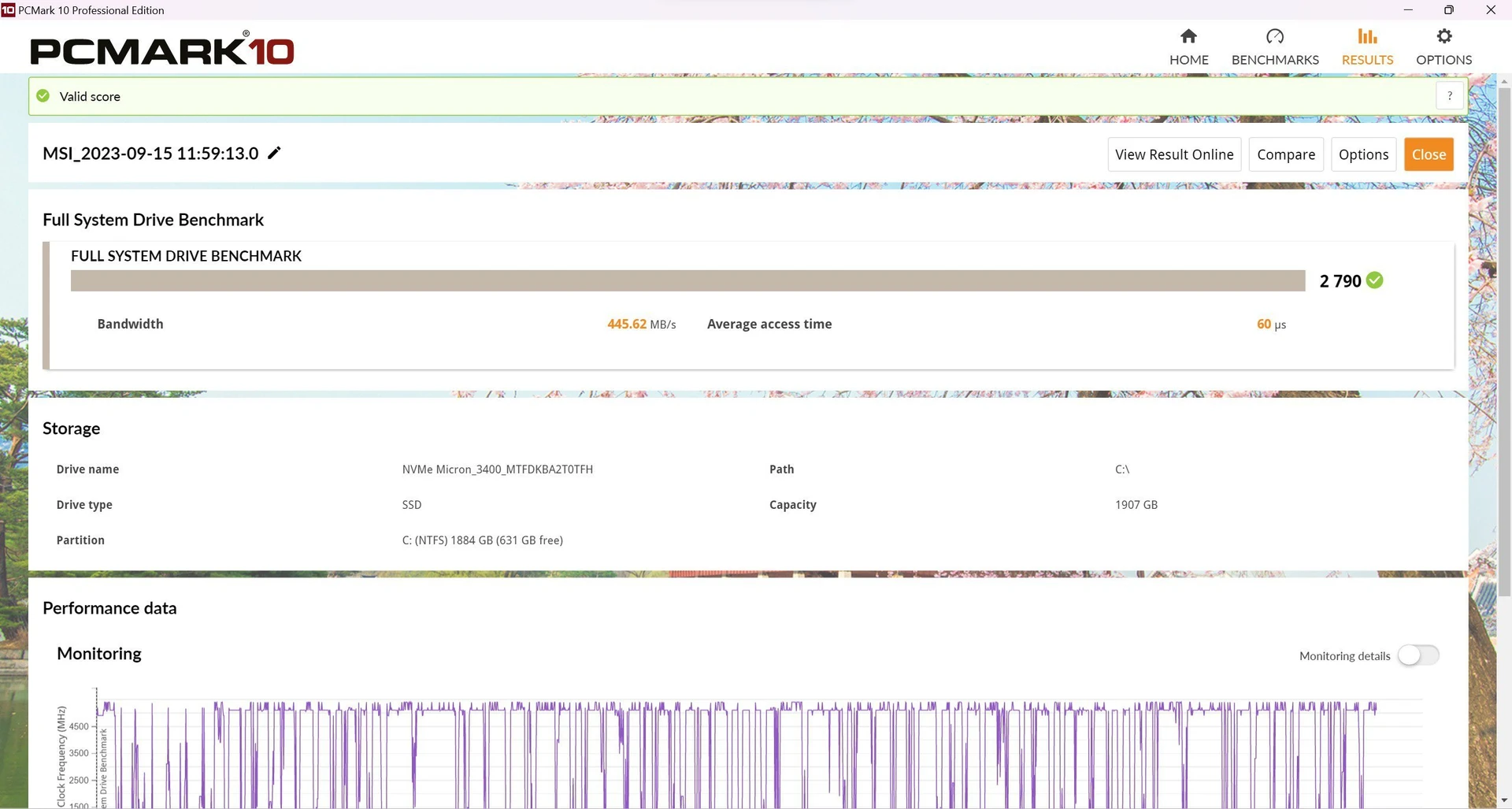Click the Valid score banner text
The width and height of the screenshot is (1512, 809).
click(x=90, y=96)
